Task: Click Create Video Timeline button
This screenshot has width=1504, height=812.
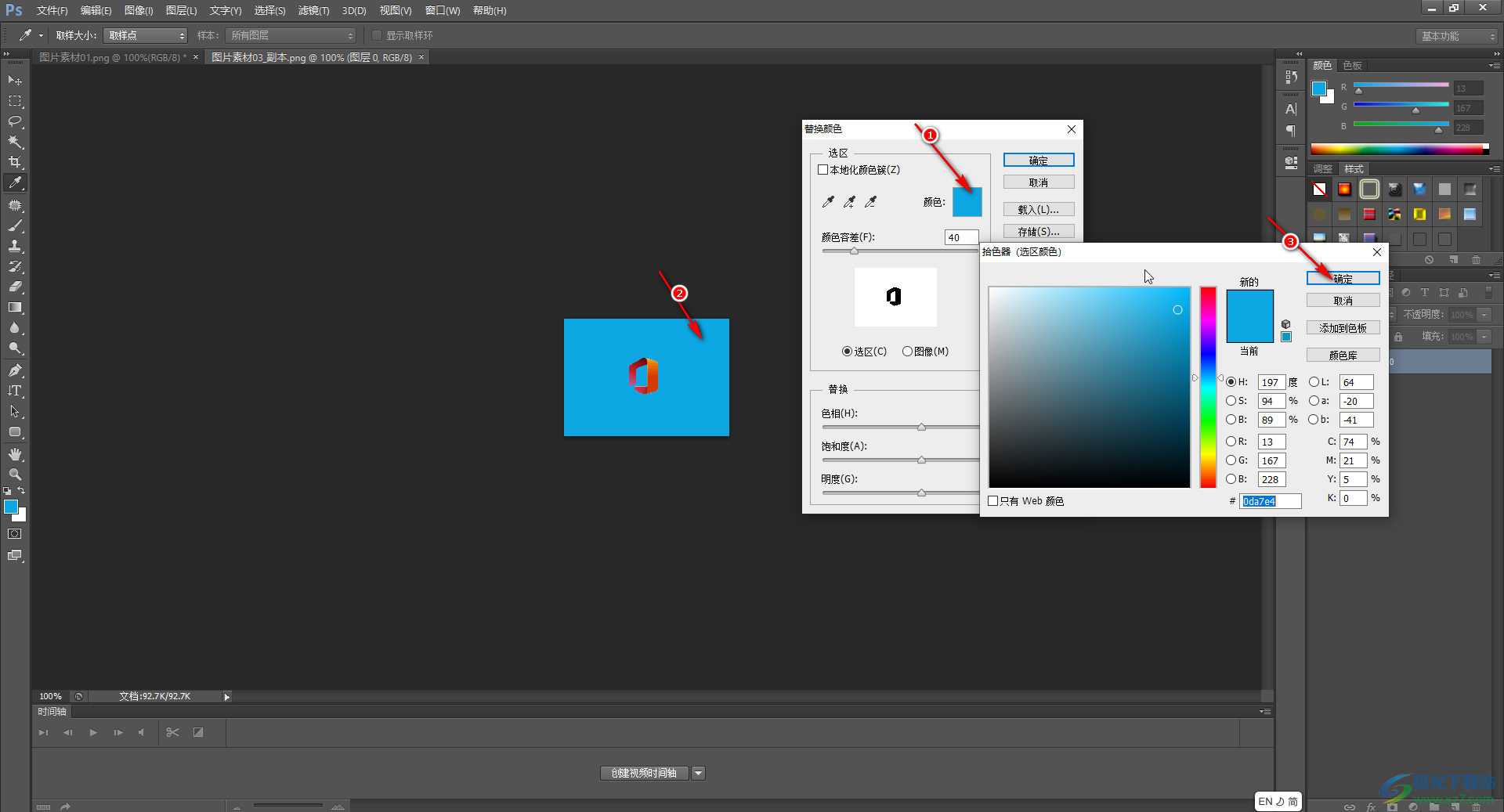Action: [x=645, y=774]
